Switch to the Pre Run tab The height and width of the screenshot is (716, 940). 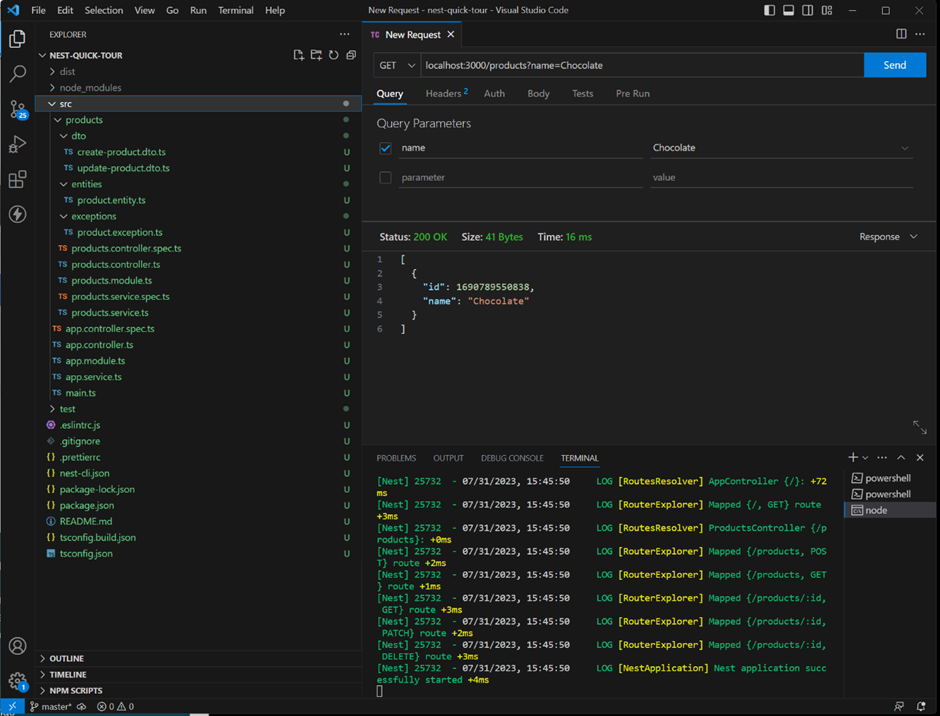(x=632, y=94)
